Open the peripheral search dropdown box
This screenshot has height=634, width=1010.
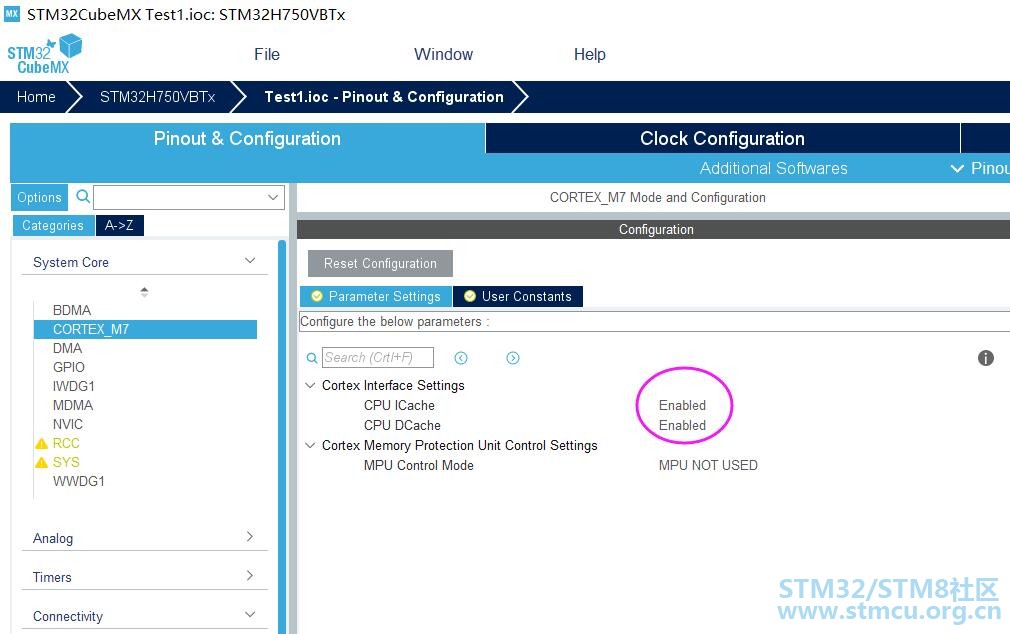189,197
